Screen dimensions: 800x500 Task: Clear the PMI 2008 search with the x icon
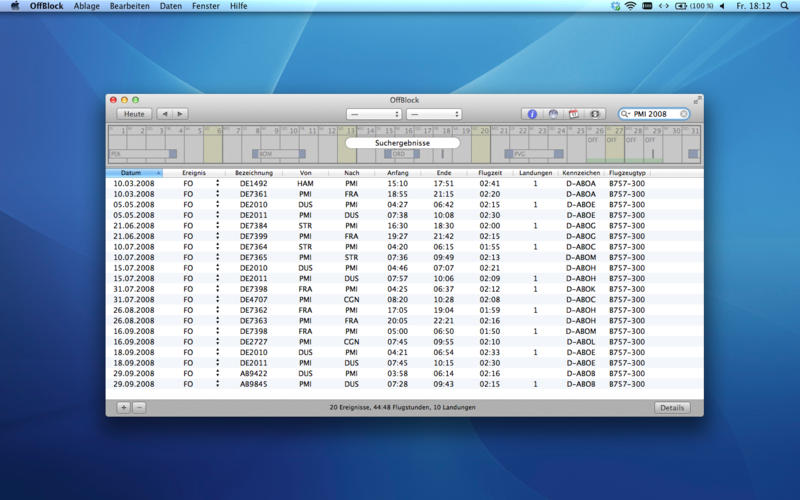(x=683, y=114)
